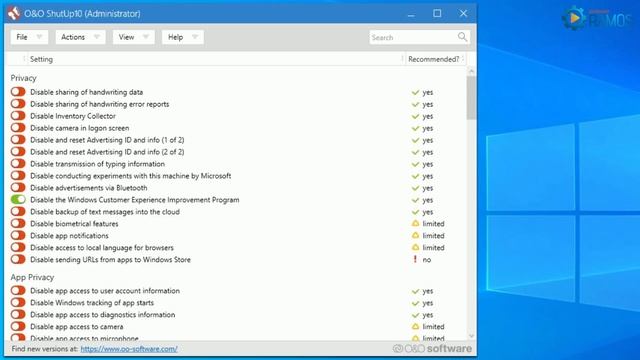
Task: Click 'yes' label for typing information row
Action: [428, 164]
